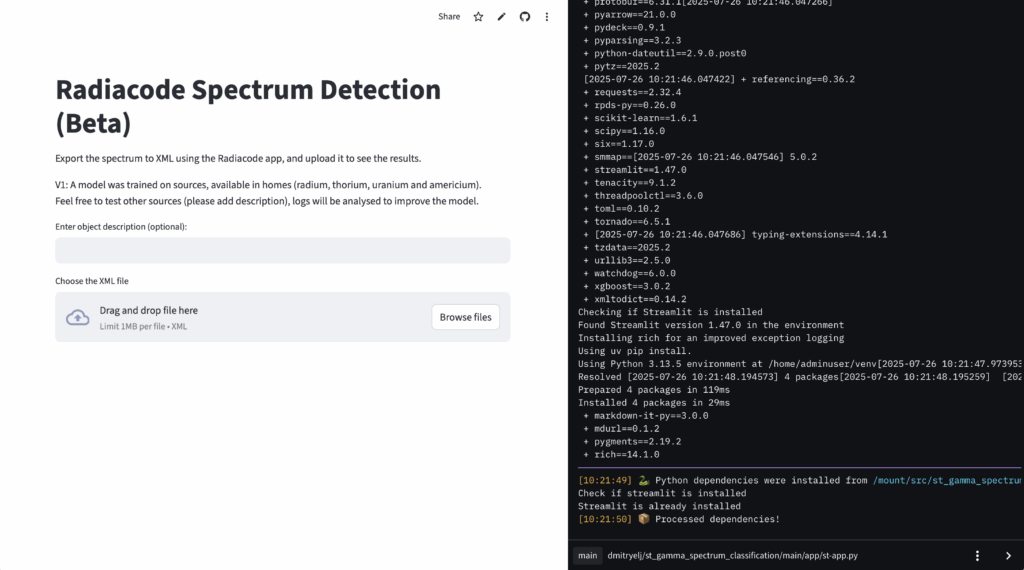
Task: Click the snake emoji in the log line
Action: (x=644, y=480)
